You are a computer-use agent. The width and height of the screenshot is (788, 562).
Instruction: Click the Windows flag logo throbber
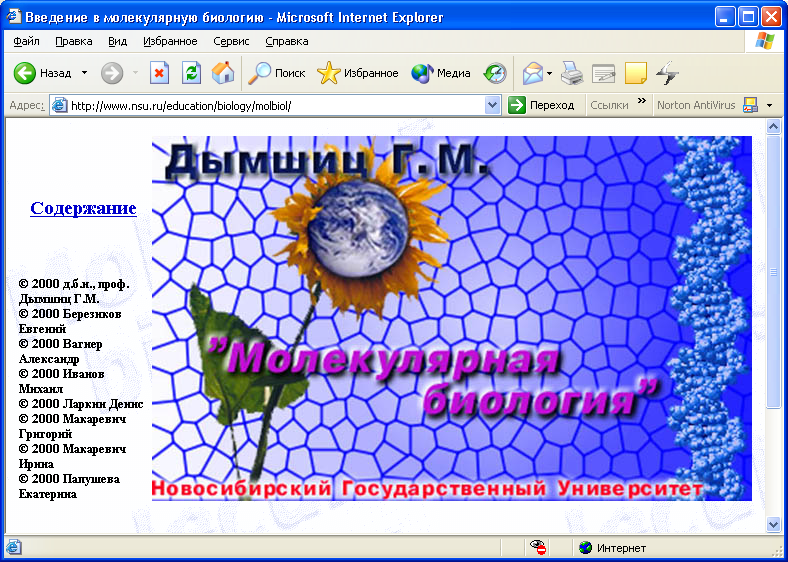pos(764,41)
